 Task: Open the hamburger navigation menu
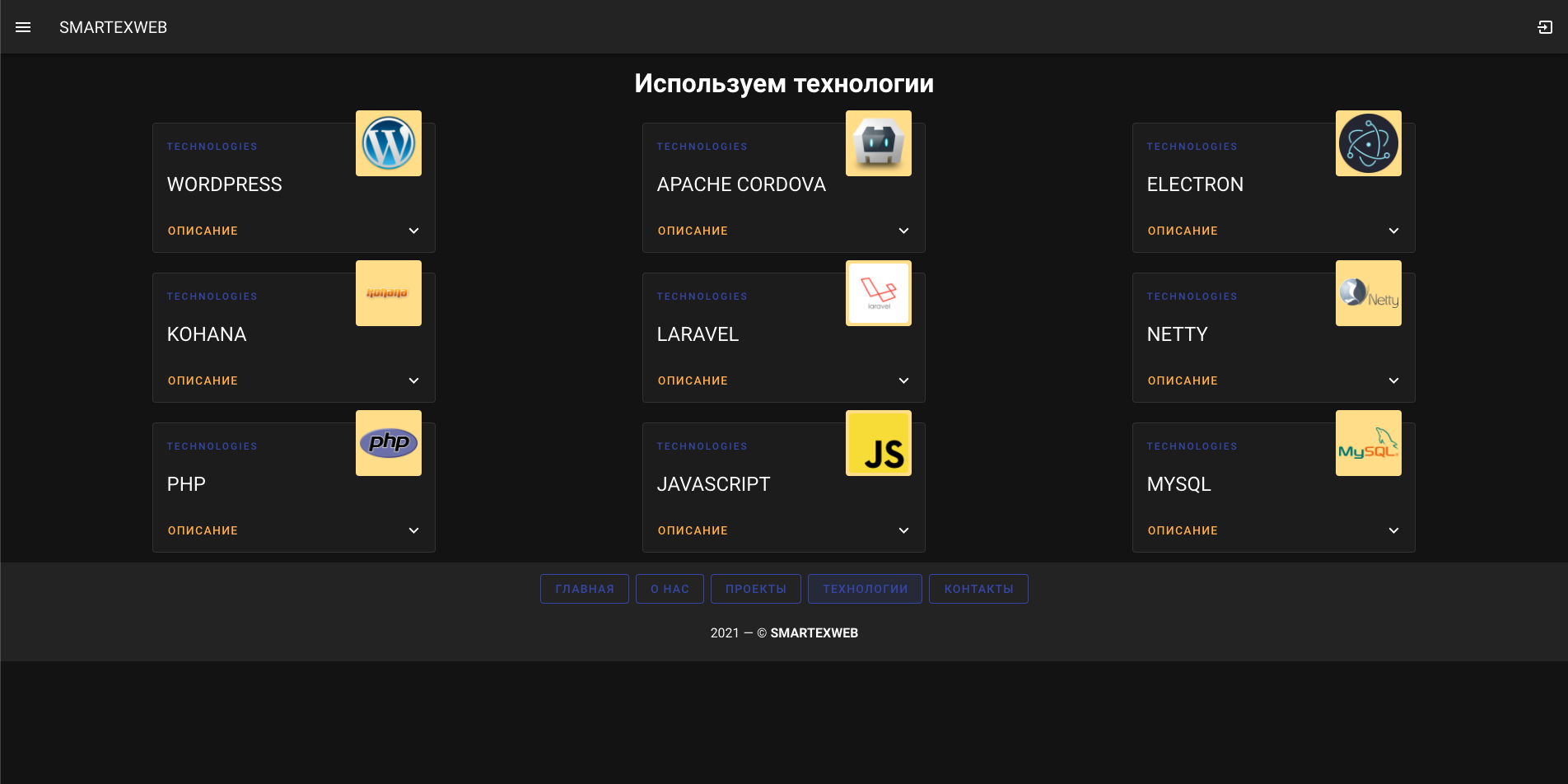tap(22, 26)
